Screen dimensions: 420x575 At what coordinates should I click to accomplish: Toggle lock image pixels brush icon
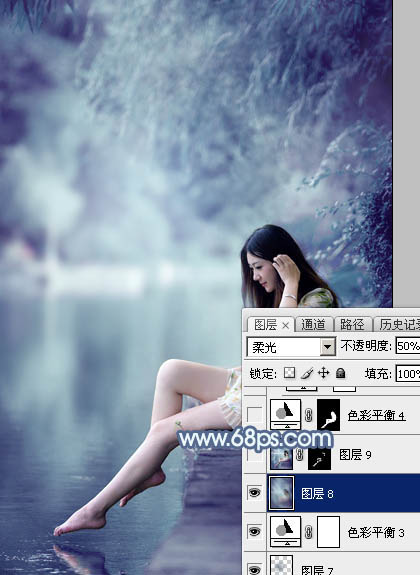pos(306,373)
